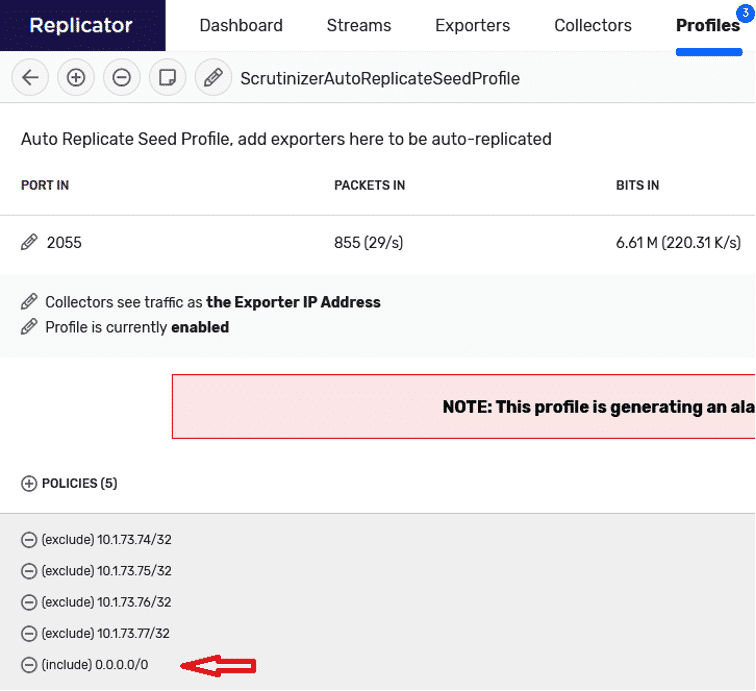Click the 855 (29/s) packets value
Image resolution: width=756 pixels, height=691 pixels.
pyautogui.click(x=368, y=242)
